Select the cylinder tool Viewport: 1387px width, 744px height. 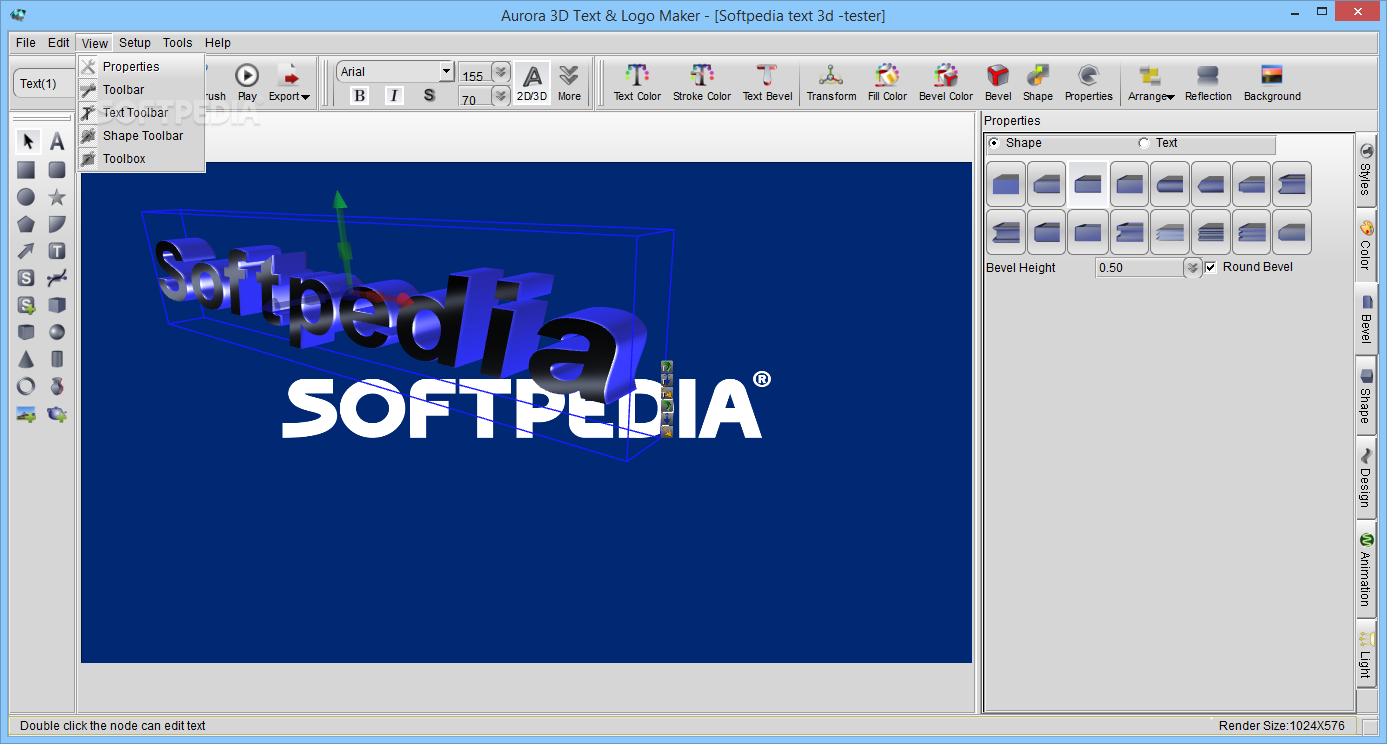pos(57,359)
